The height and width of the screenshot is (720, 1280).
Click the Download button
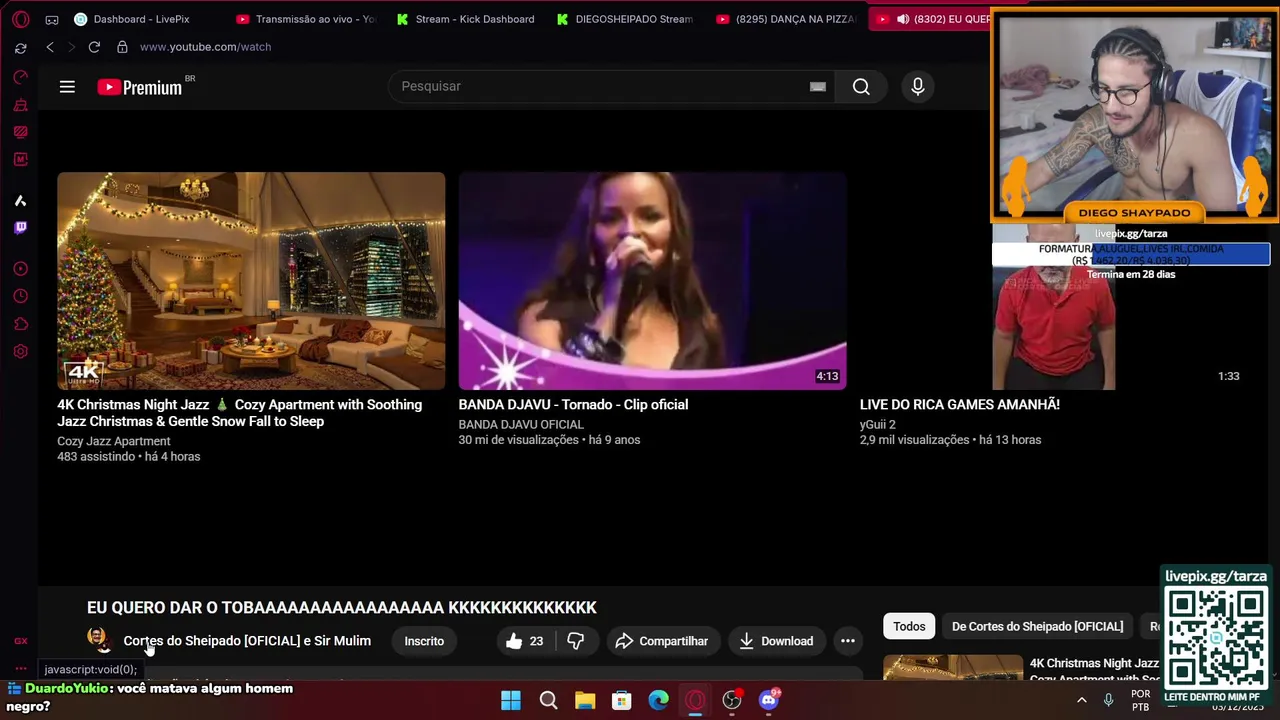(x=776, y=641)
